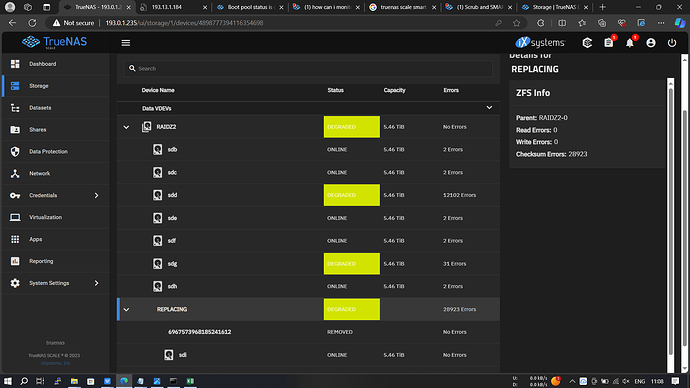690x388 pixels.
Task: Click the power button icon
Action: tap(672, 43)
